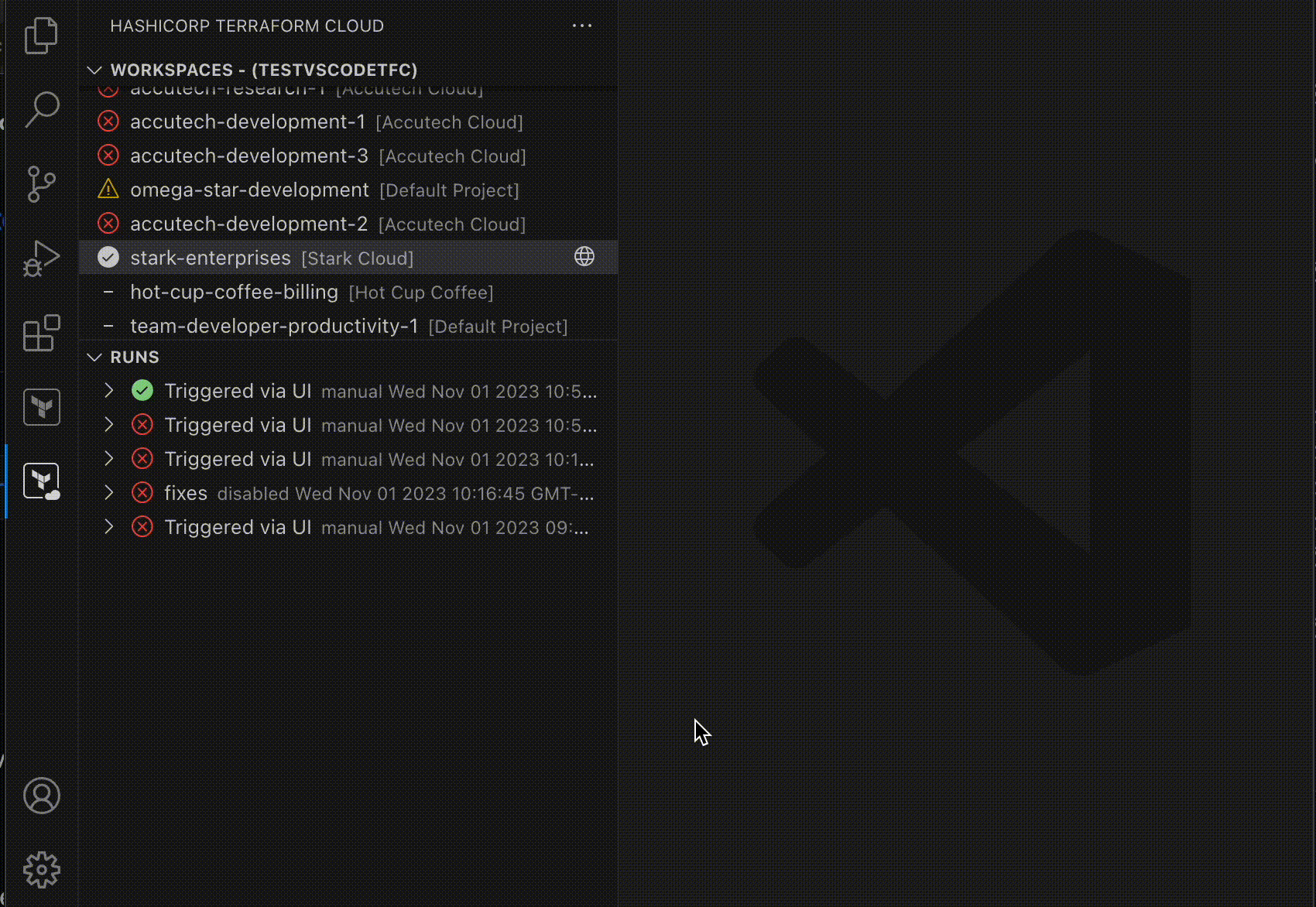Open the Manage gear icon
Image resolution: width=1316 pixels, height=907 pixels.
[x=41, y=870]
